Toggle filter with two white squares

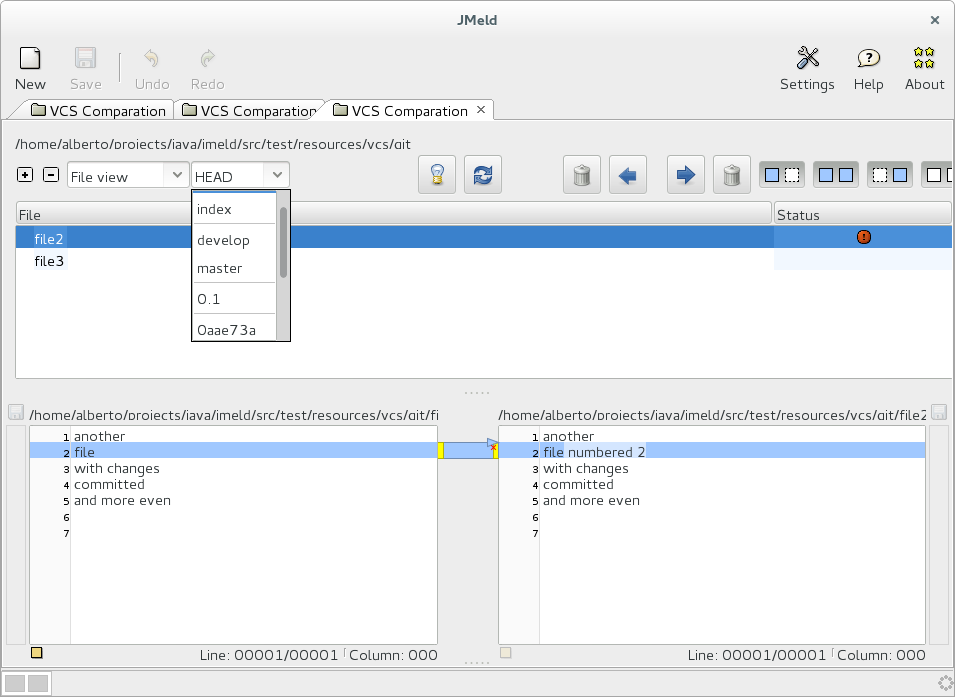click(937, 175)
